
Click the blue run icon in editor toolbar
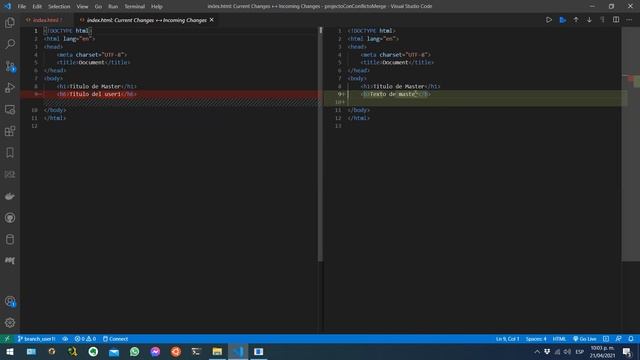(x=562, y=20)
